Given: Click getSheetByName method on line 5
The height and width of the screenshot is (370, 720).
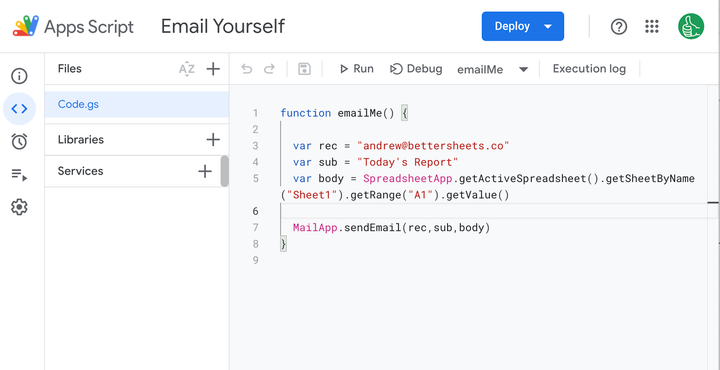Looking at the screenshot, I should [x=650, y=179].
